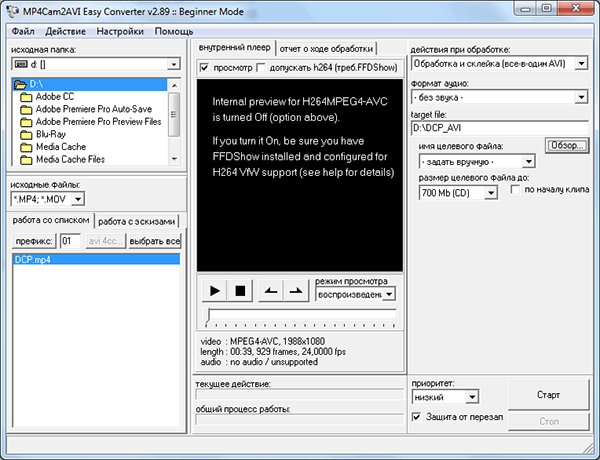Open the Настройки menu

[120, 31]
